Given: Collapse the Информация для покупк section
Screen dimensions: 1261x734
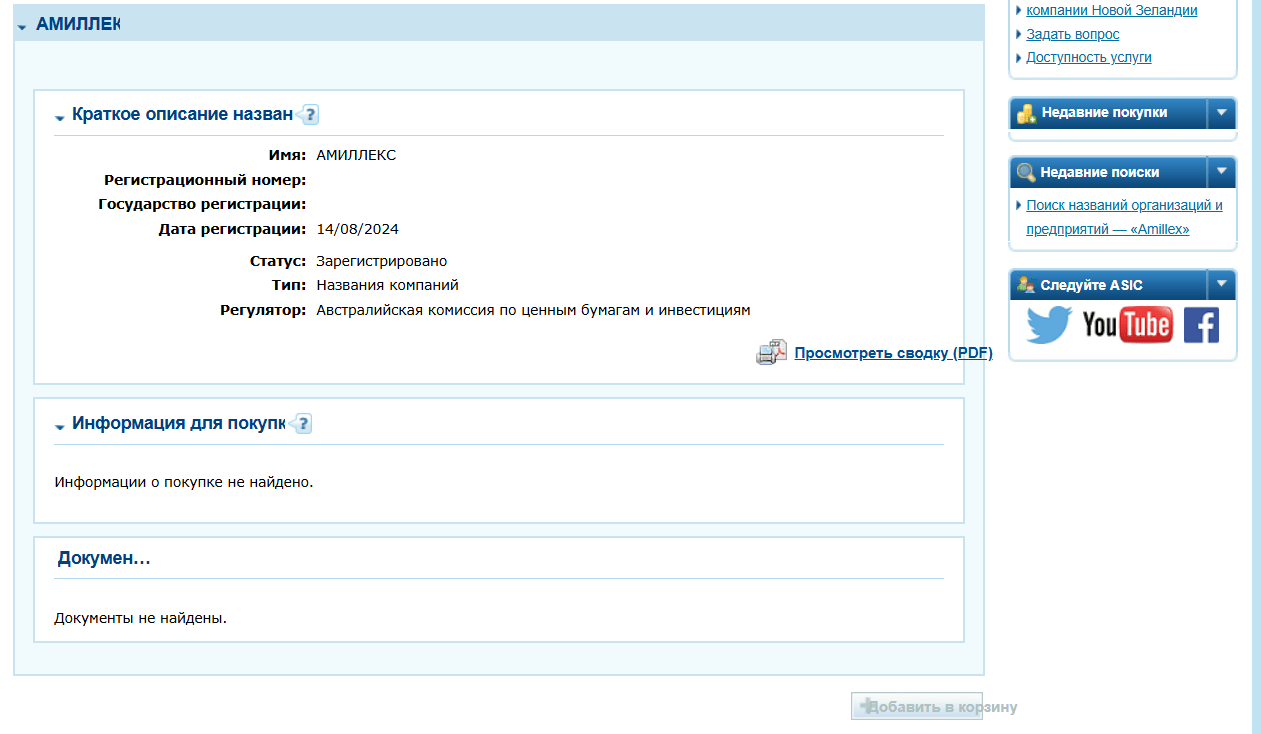Looking at the screenshot, I should [x=60, y=426].
